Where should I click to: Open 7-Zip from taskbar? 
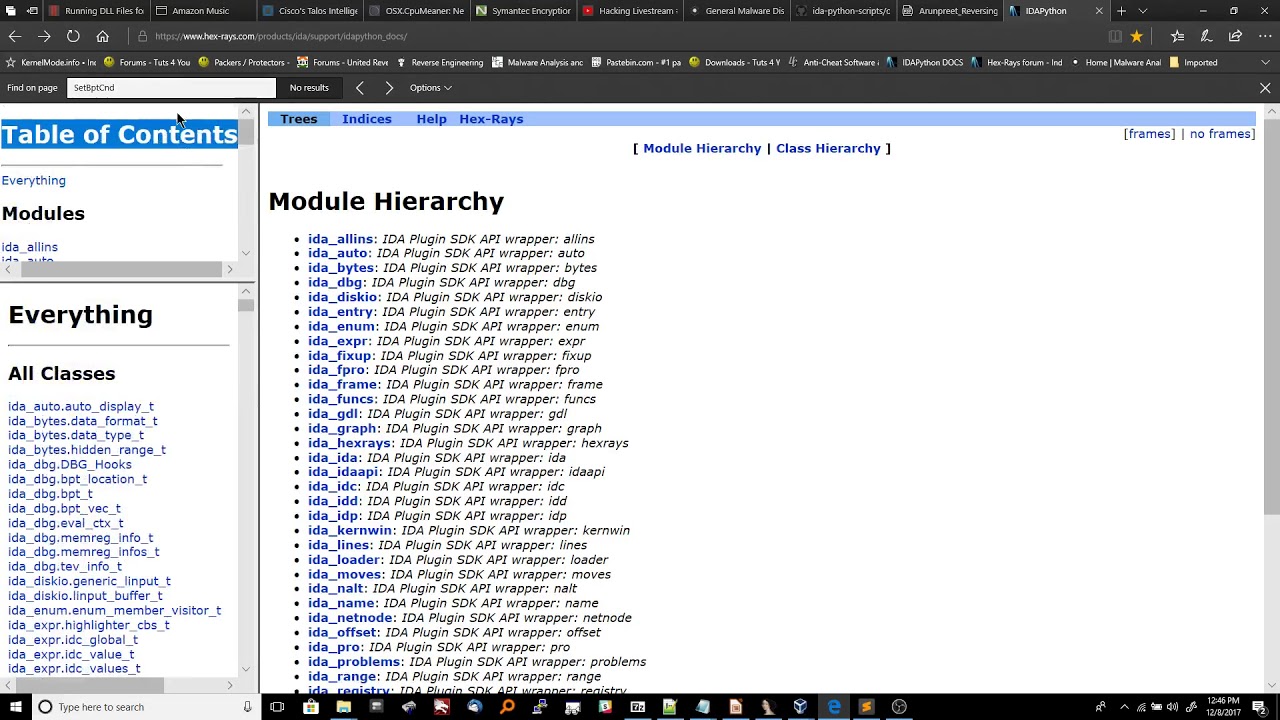(x=637, y=707)
